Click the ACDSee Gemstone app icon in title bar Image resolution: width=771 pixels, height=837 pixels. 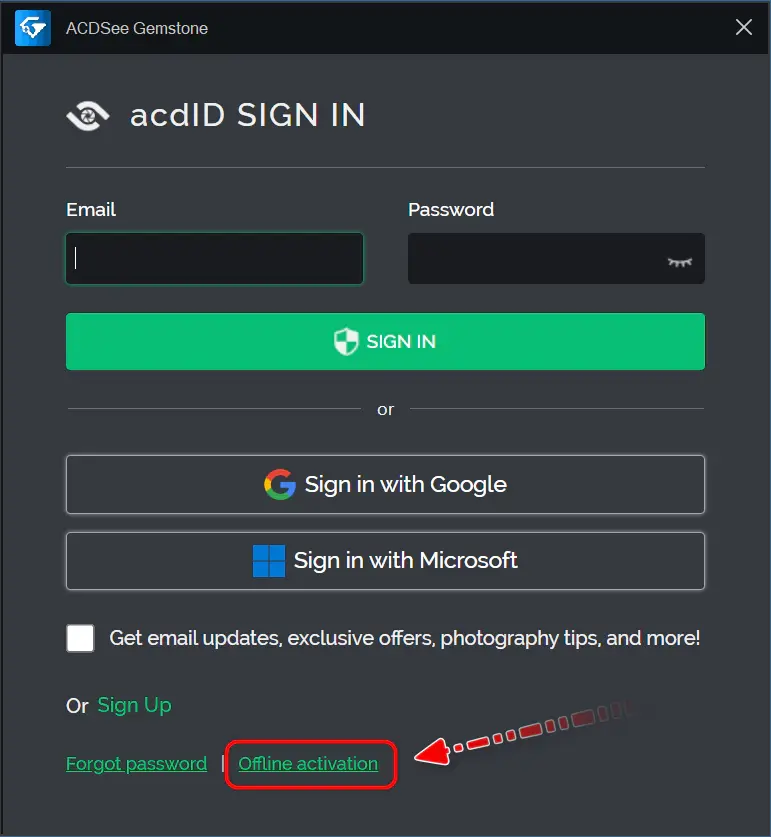pos(33,28)
